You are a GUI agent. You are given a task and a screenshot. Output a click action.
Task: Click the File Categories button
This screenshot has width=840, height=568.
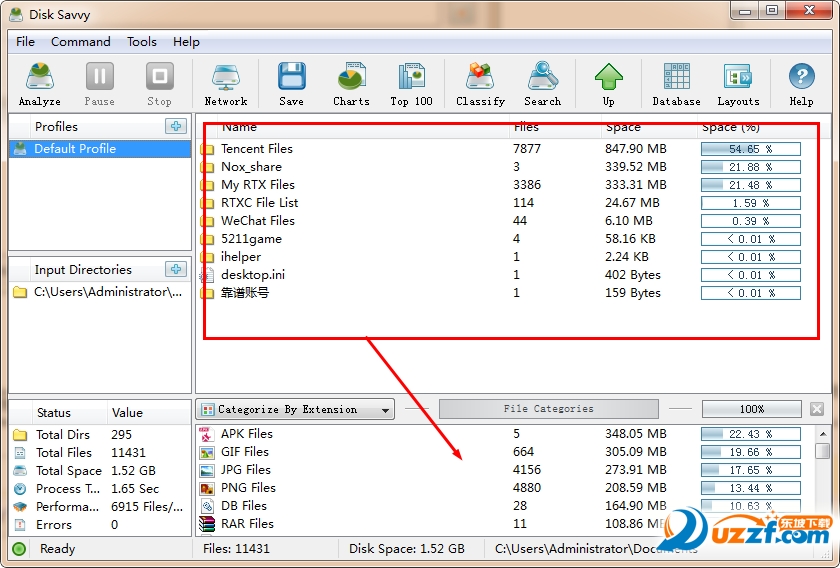point(549,409)
